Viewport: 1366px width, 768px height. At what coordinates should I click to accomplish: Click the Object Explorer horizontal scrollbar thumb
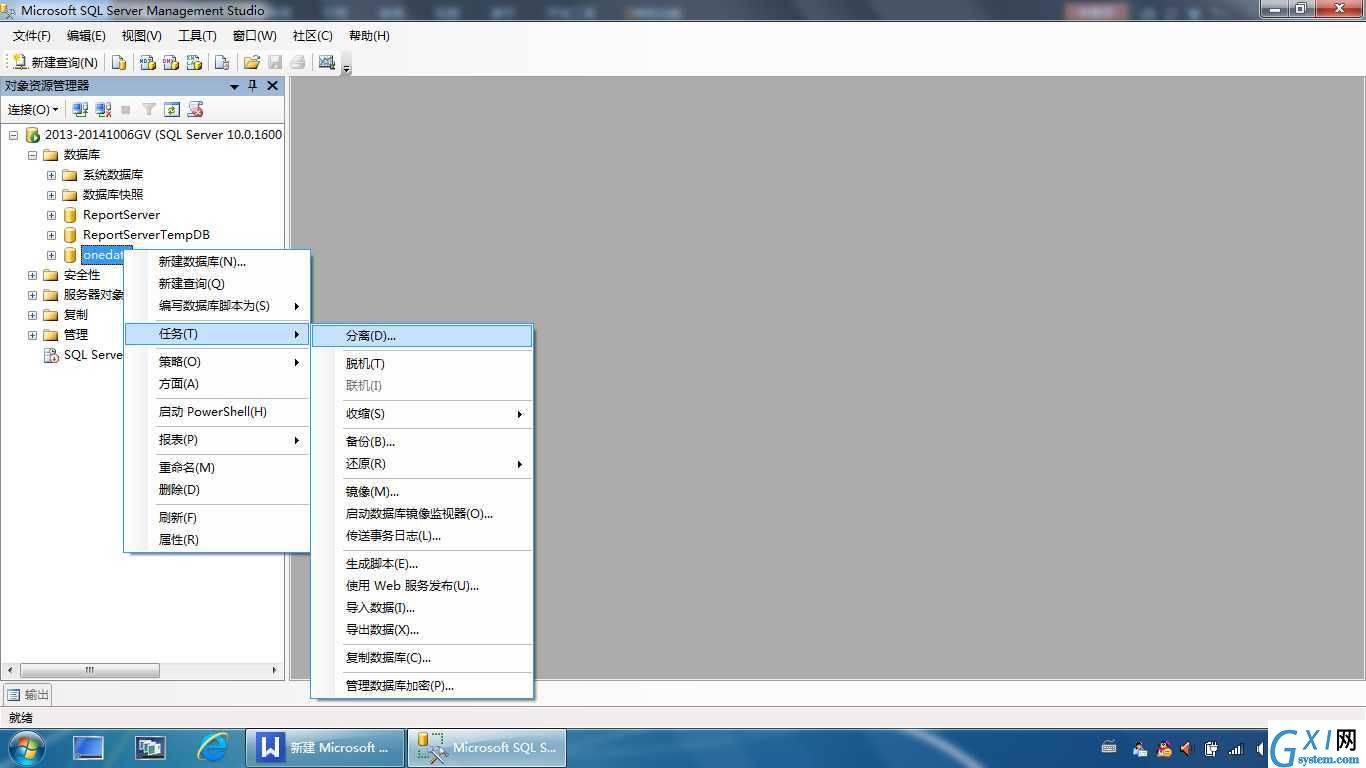click(x=90, y=670)
